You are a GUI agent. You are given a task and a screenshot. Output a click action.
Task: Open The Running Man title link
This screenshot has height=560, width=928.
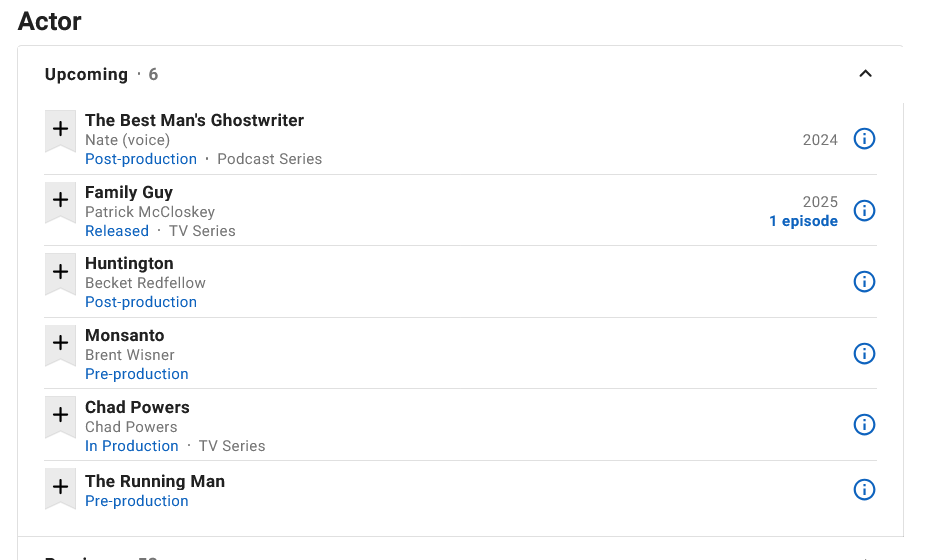point(155,481)
